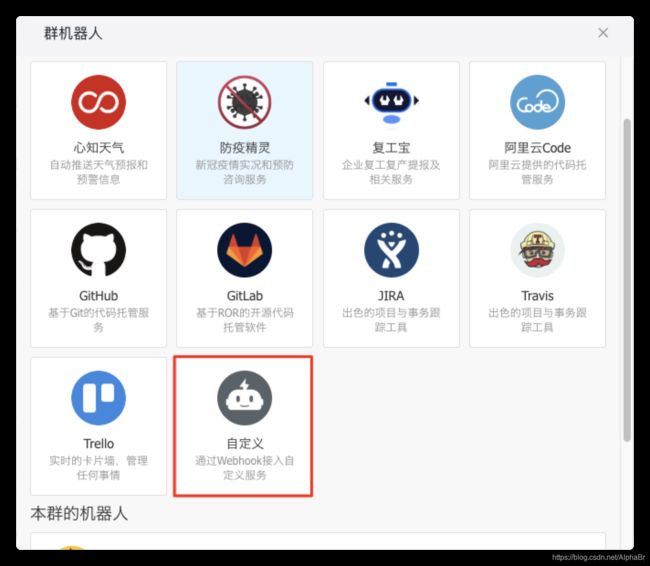
Task: Click JIRA's description 出色的项目与事务跟踪工具
Action: tap(391, 320)
